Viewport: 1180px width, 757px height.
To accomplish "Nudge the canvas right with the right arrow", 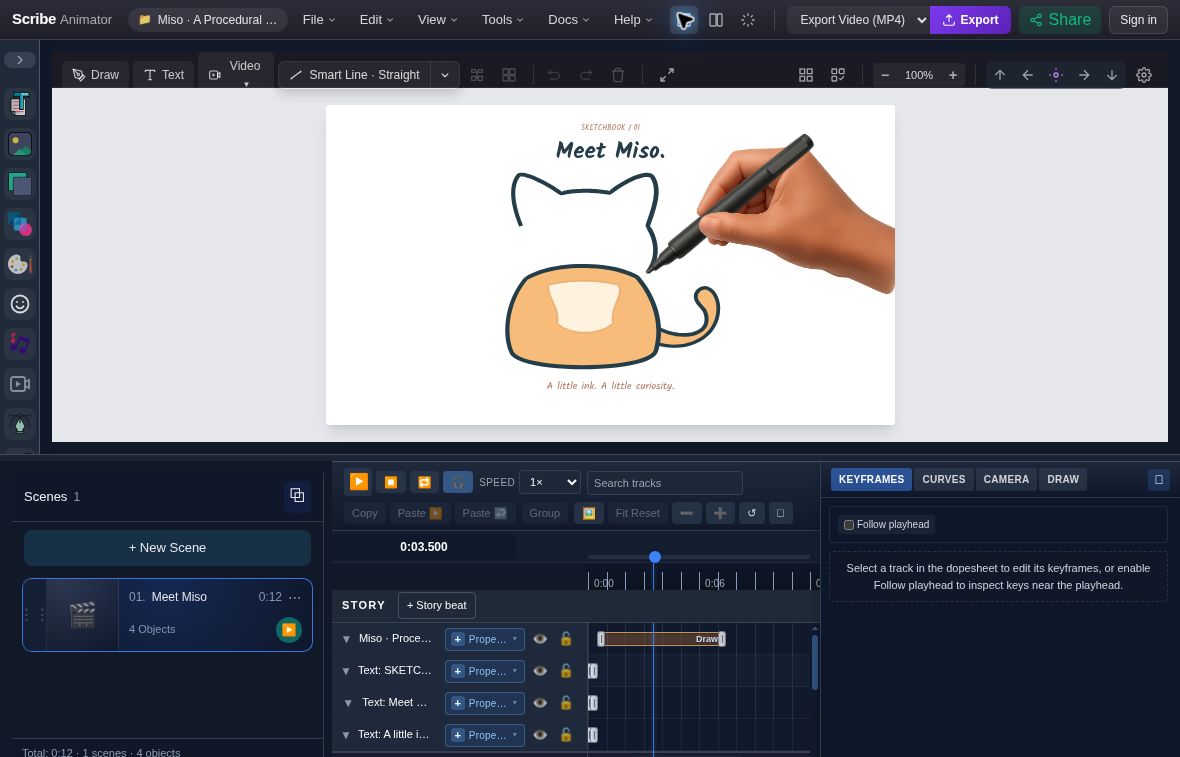I will (1084, 74).
